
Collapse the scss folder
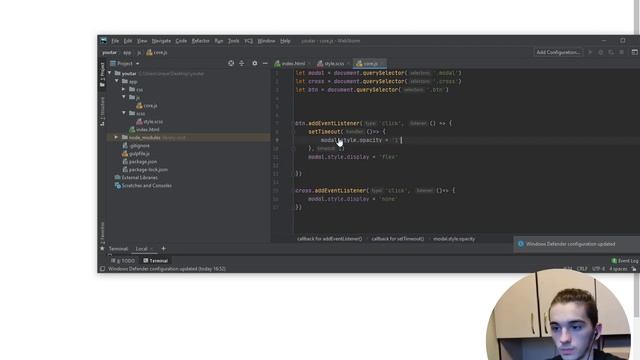[124, 113]
